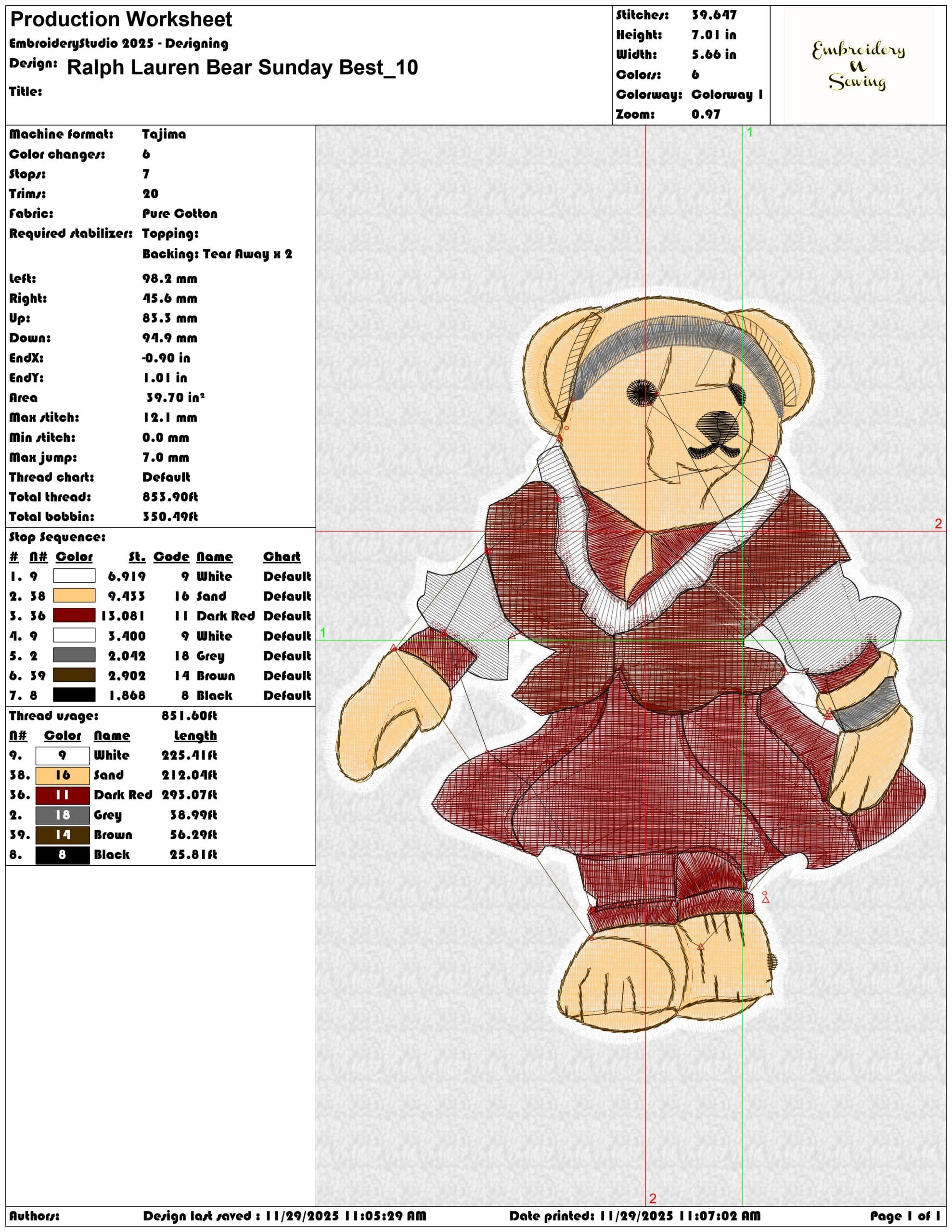Screen dimensions: 952x1232
Task: Click Black swatch in stop sequence row 7
Action: click(74, 695)
